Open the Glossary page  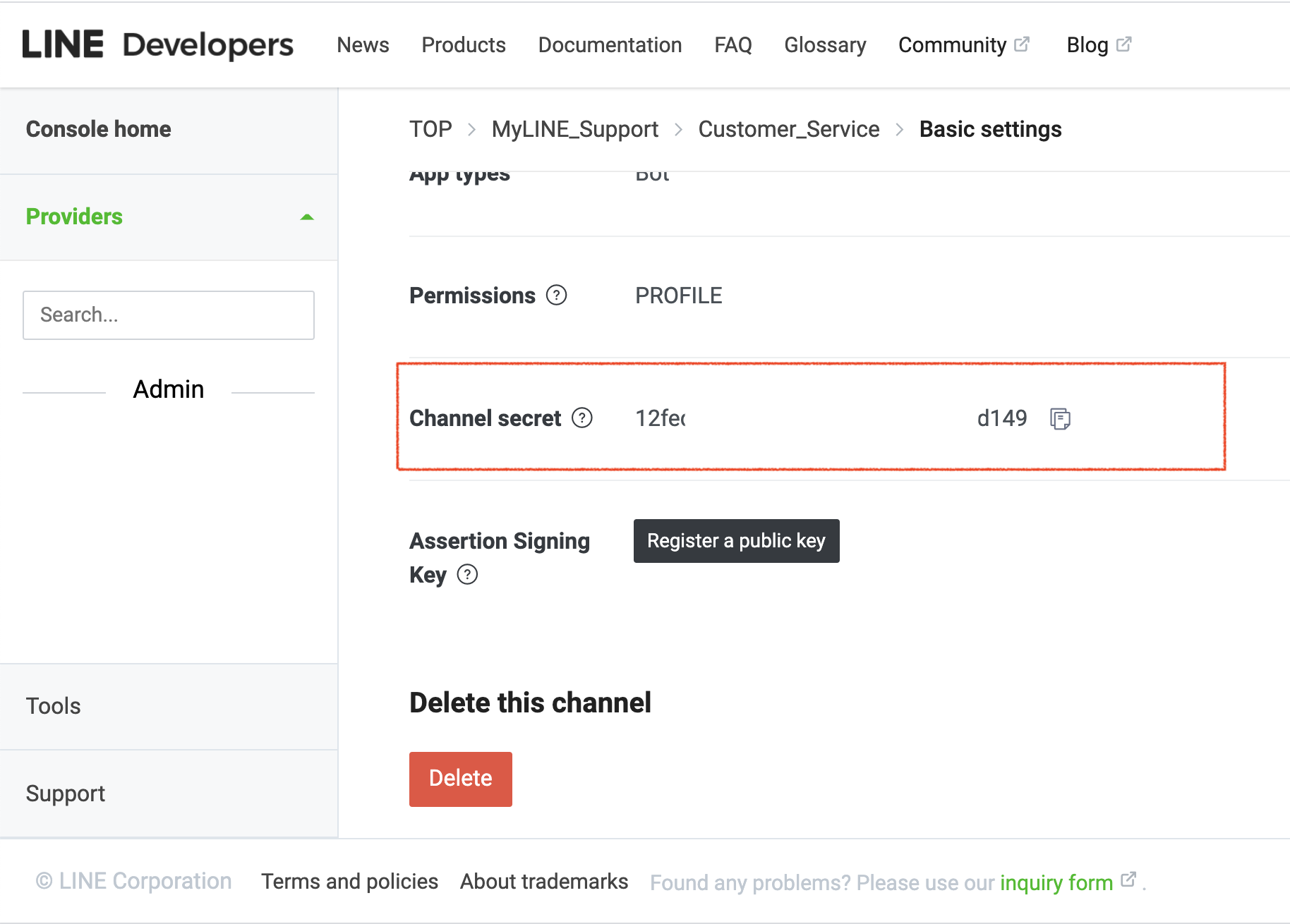click(x=825, y=45)
